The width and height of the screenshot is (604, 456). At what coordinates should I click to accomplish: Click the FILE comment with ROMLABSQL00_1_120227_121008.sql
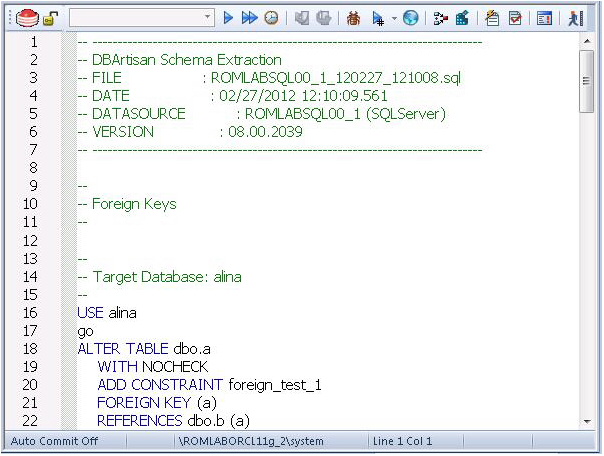pyautogui.click(x=269, y=78)
